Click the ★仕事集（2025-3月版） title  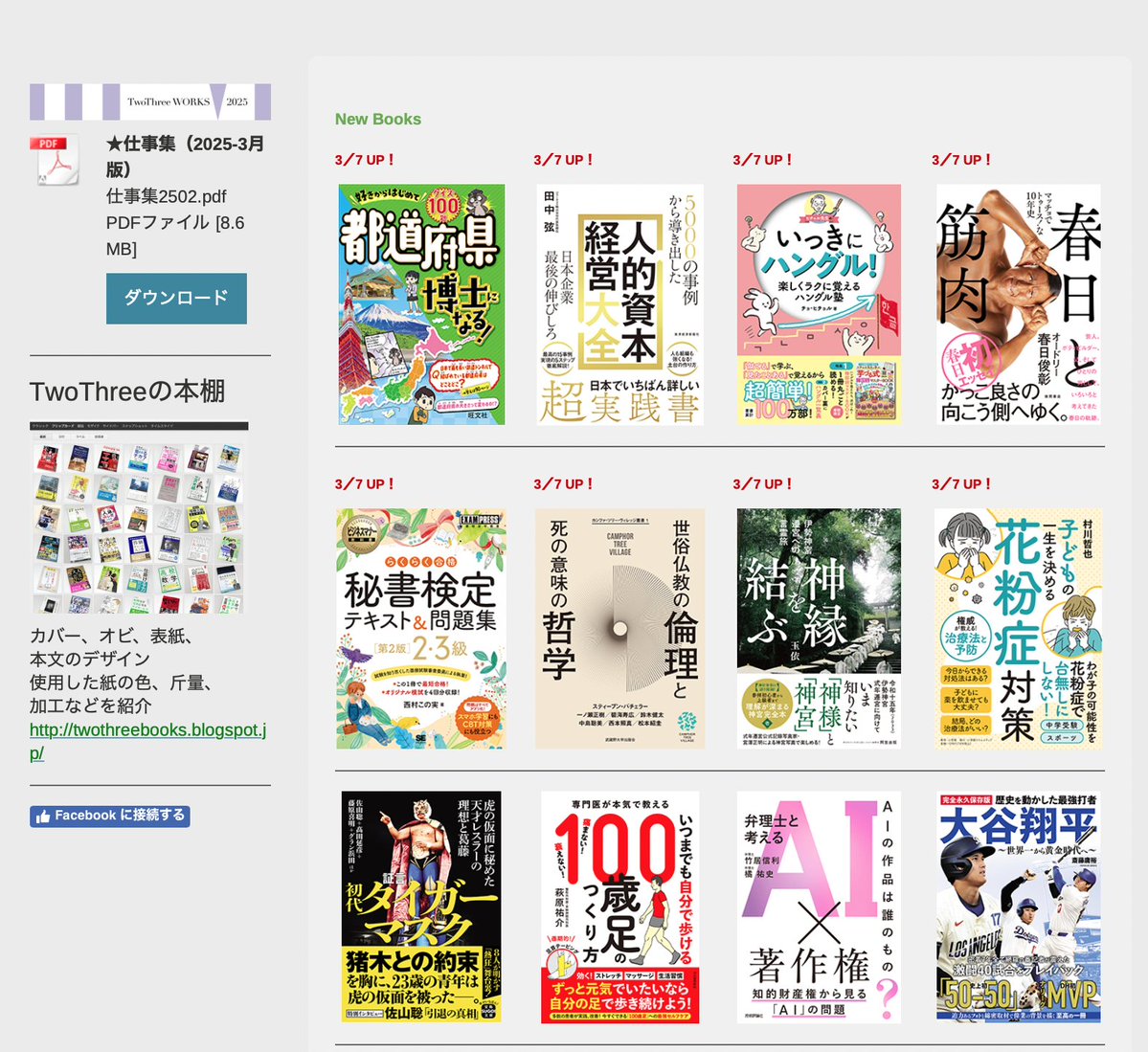[185, 156]
